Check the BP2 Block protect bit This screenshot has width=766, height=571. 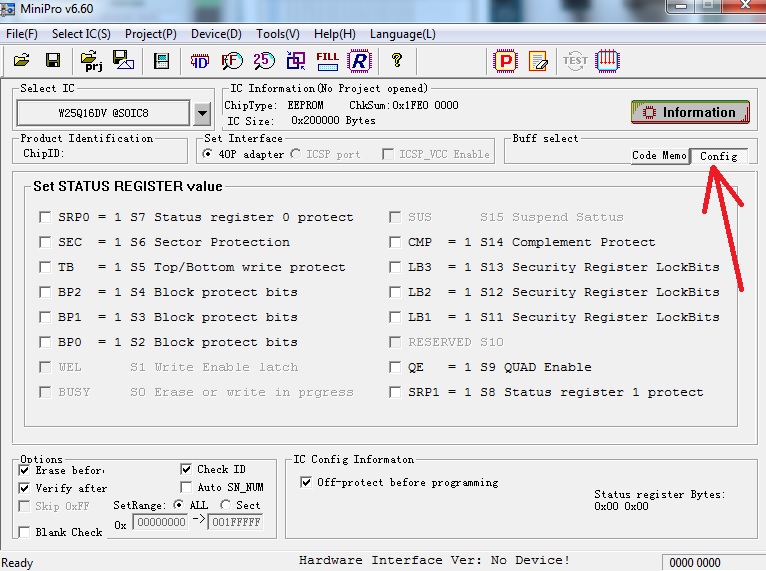(x=45, y=292)
